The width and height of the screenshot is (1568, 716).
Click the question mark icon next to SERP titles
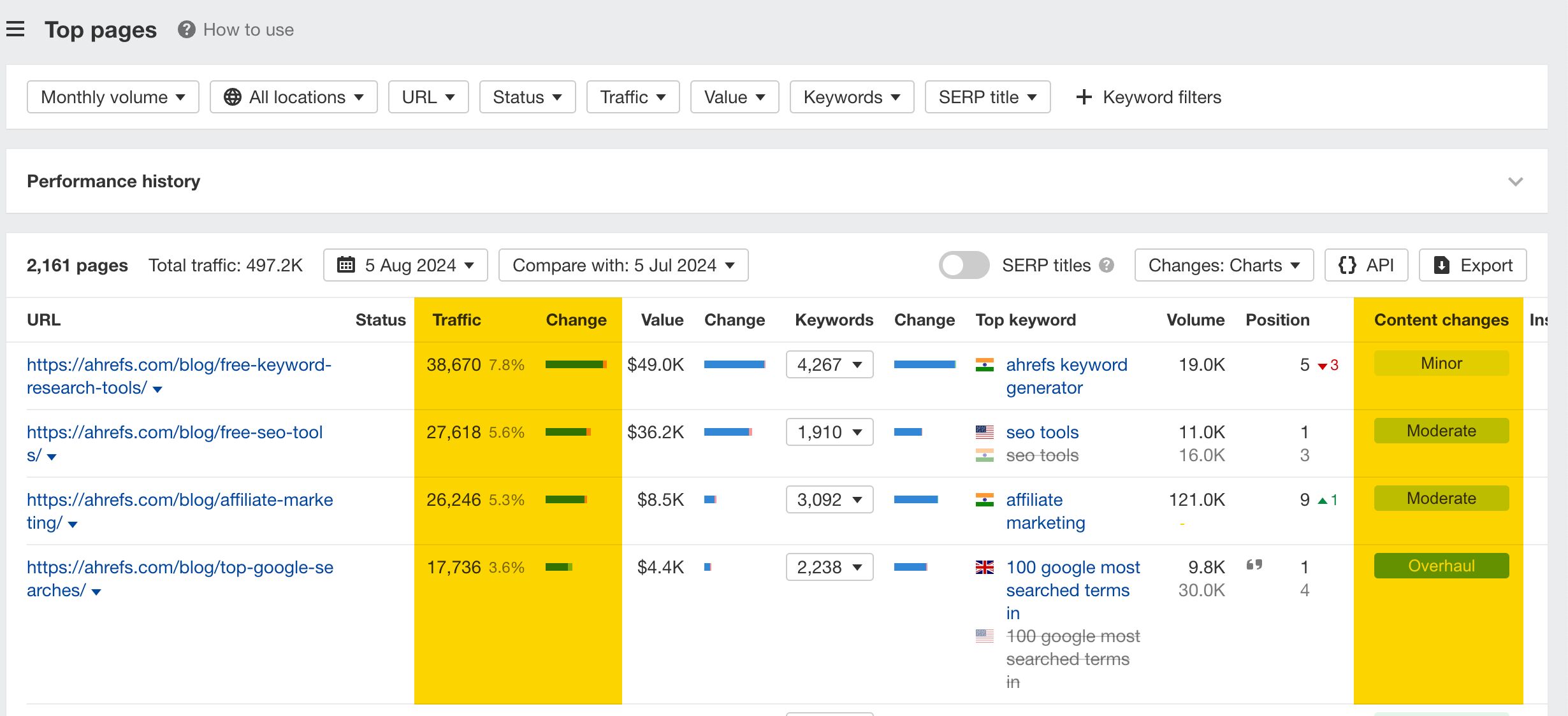coord(1107,266)
